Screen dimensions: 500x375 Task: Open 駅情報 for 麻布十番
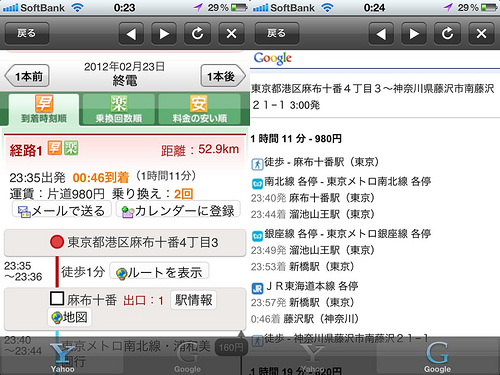193,300
